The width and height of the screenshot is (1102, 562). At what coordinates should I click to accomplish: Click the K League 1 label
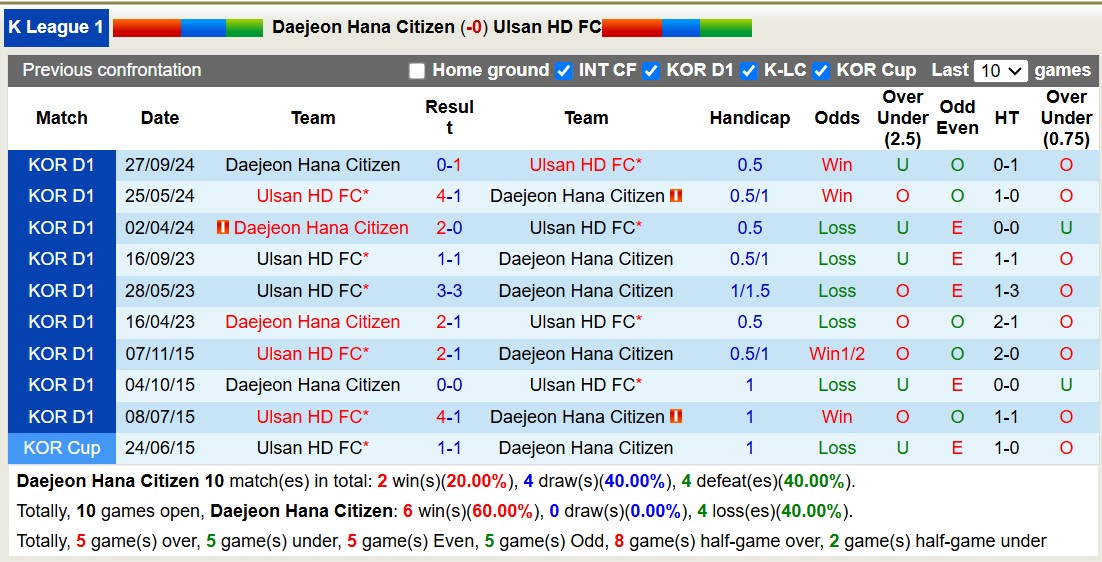point(56,27)
